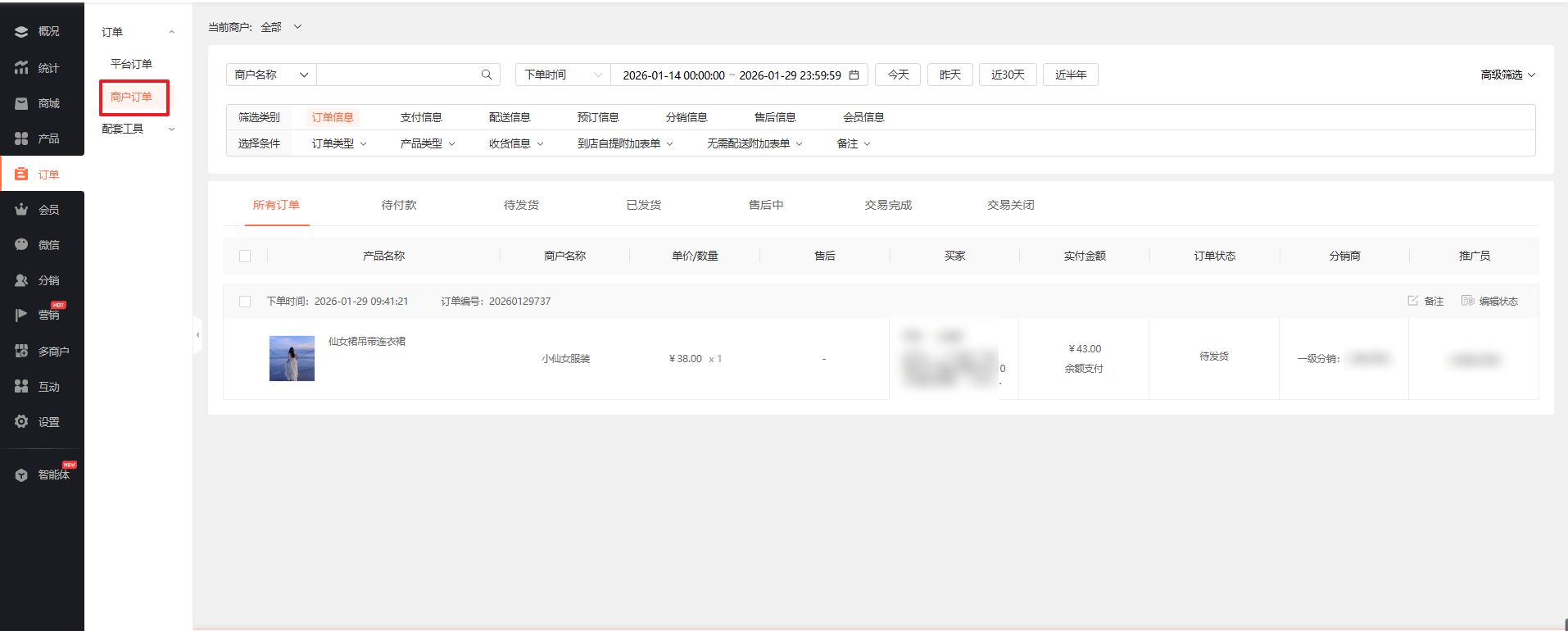The width and height of the screenshot is (1568, 631).
Task: Click the 仙女裙吊带连衣裙 product thumbnail
Action: pyautogui.click(x=292, y=358)
